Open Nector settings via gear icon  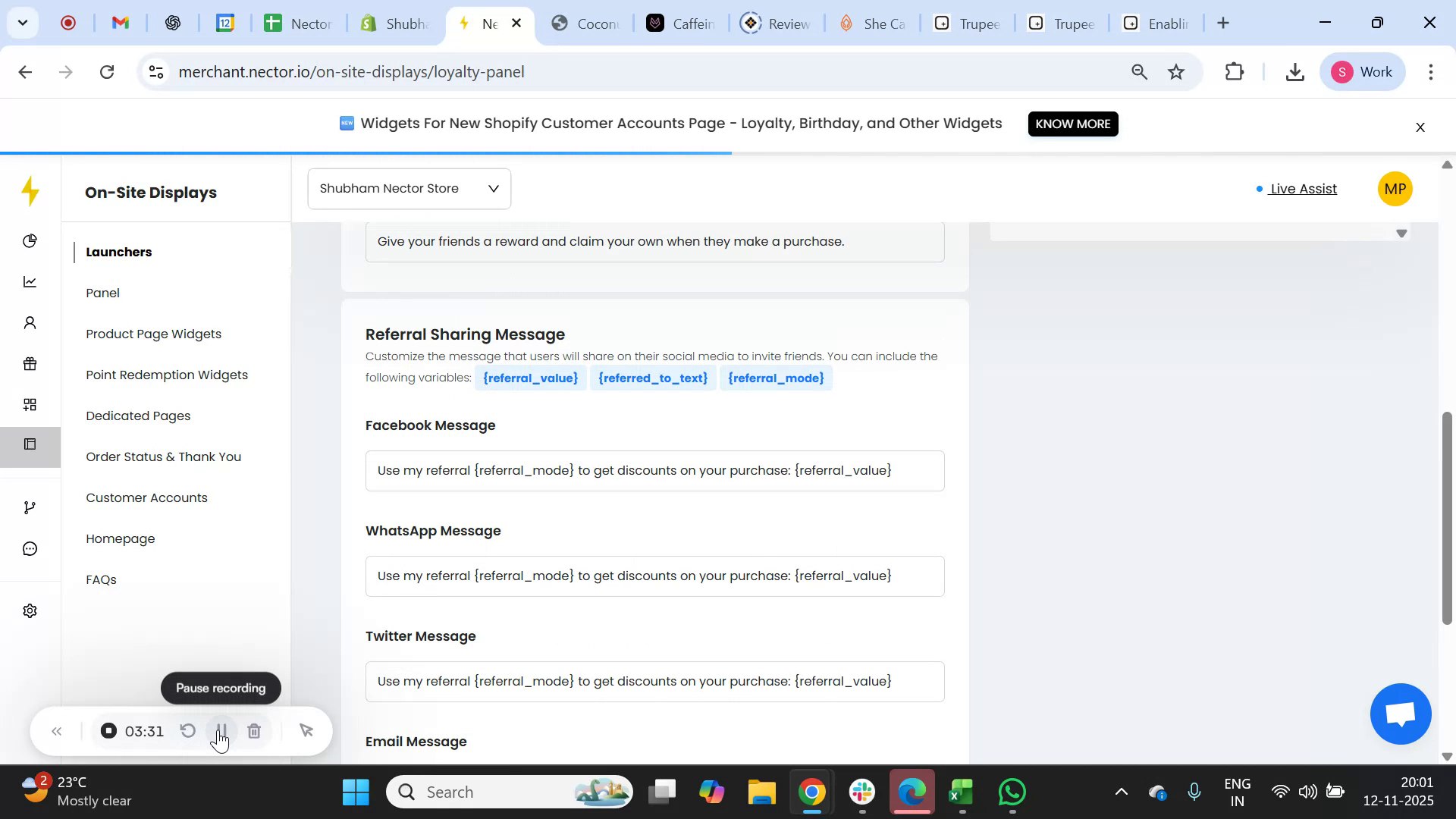[x=30, y=610]
